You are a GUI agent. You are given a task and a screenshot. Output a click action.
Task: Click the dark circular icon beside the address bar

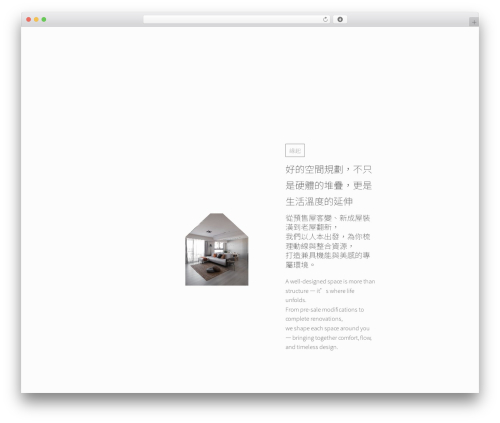point(340,20)
